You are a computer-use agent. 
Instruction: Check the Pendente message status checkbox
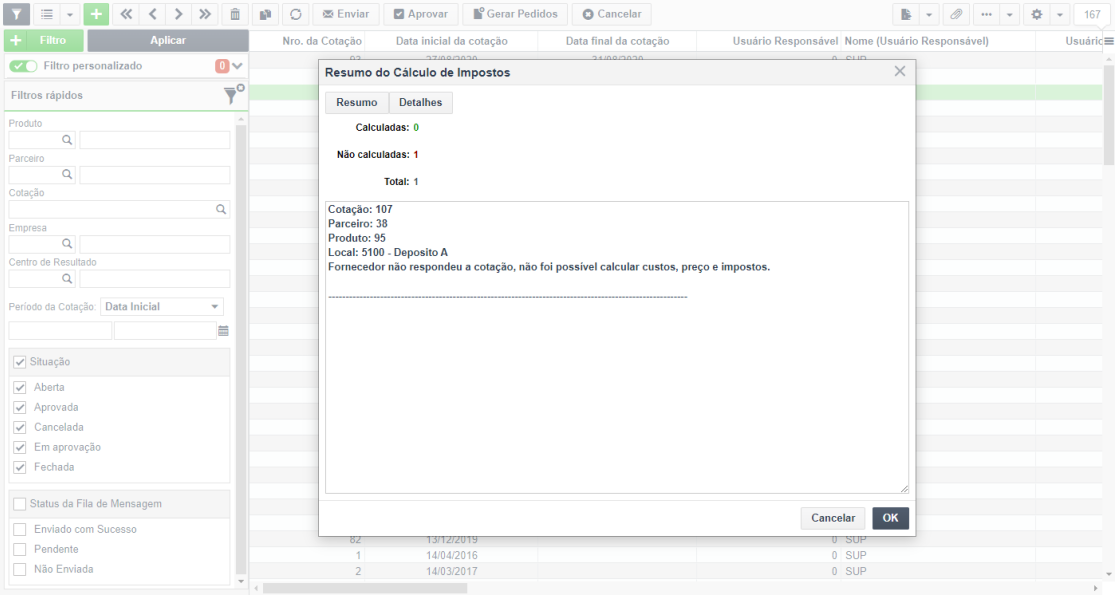pos(20,550)
